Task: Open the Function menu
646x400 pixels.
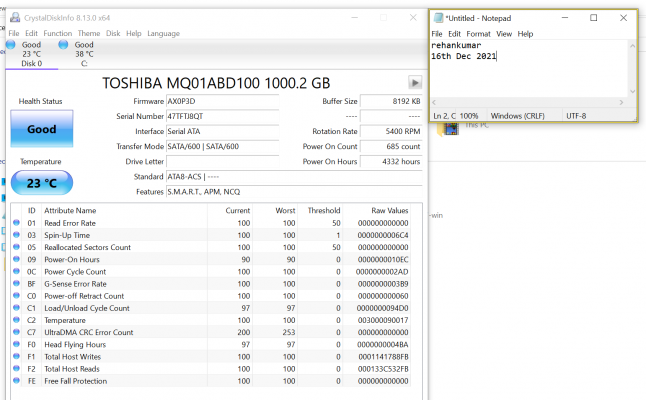Action: [x=58, y=33]
